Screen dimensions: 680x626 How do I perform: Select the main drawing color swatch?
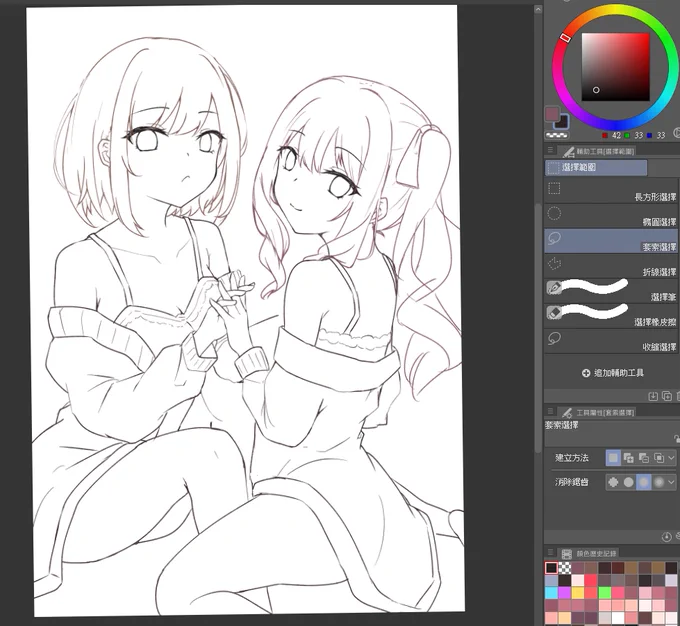[552, 114]
